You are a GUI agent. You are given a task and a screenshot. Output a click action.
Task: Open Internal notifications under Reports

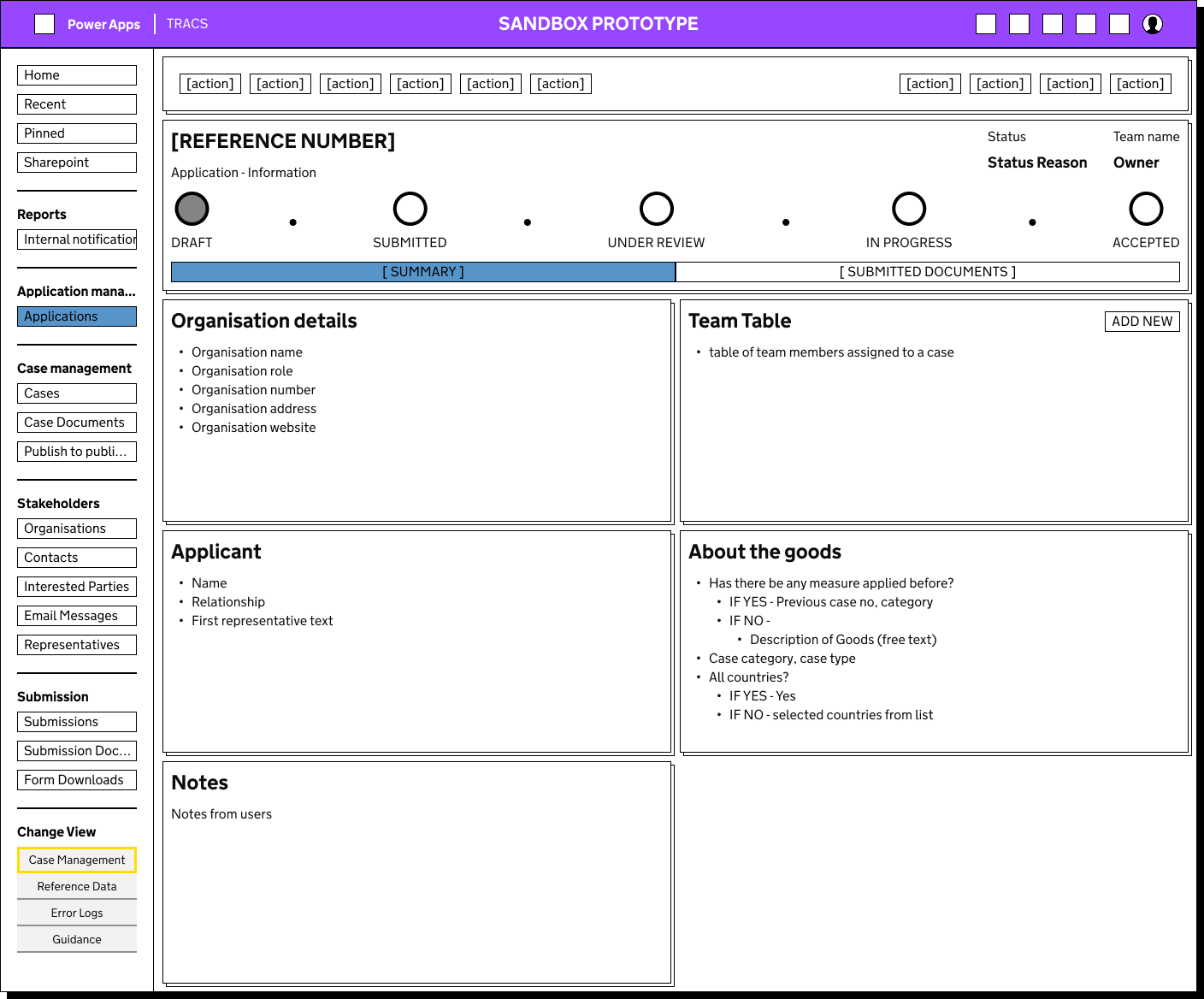[x=77, y=239]
